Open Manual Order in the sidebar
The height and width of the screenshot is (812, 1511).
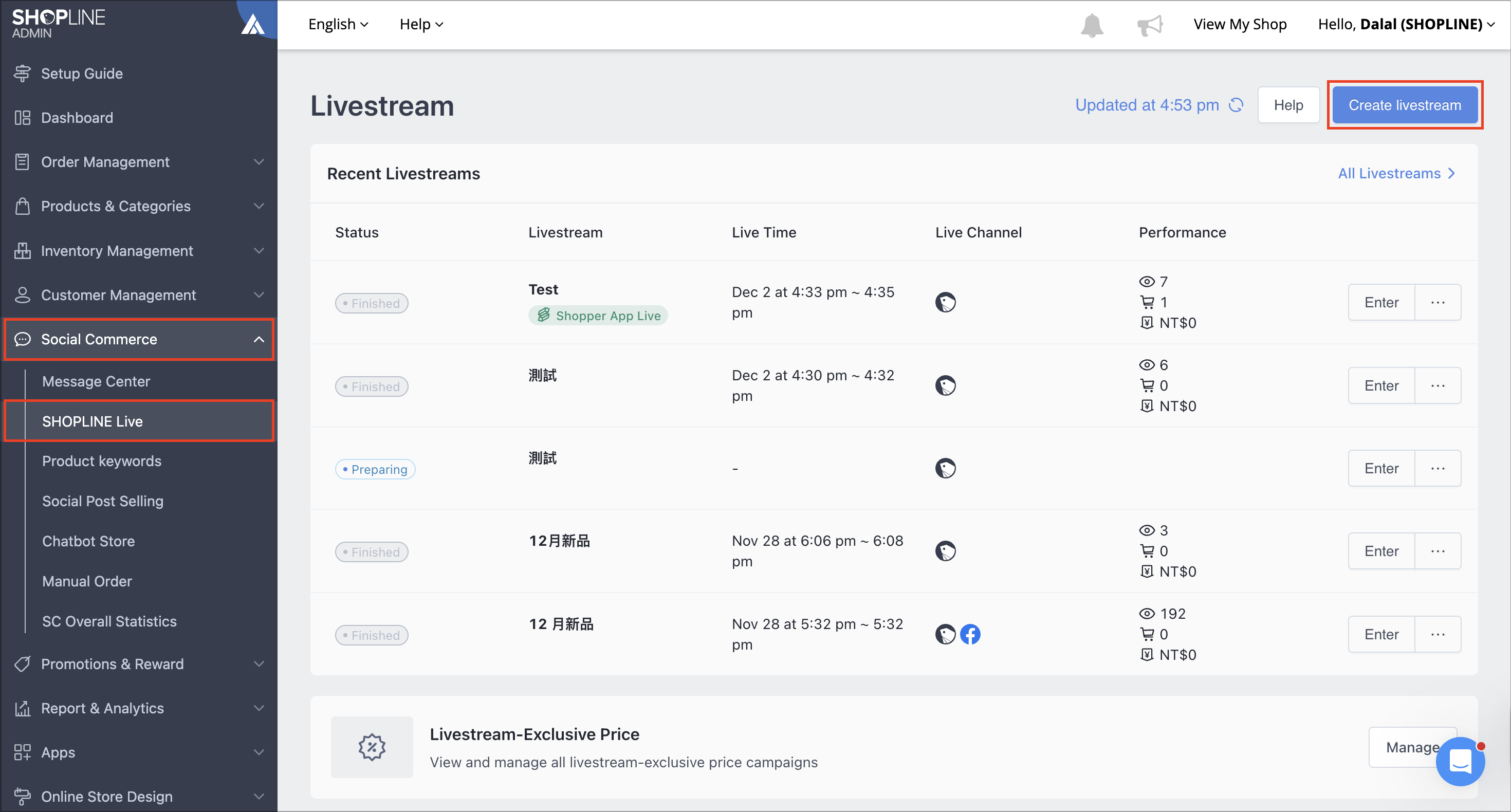tap(87, 581)
